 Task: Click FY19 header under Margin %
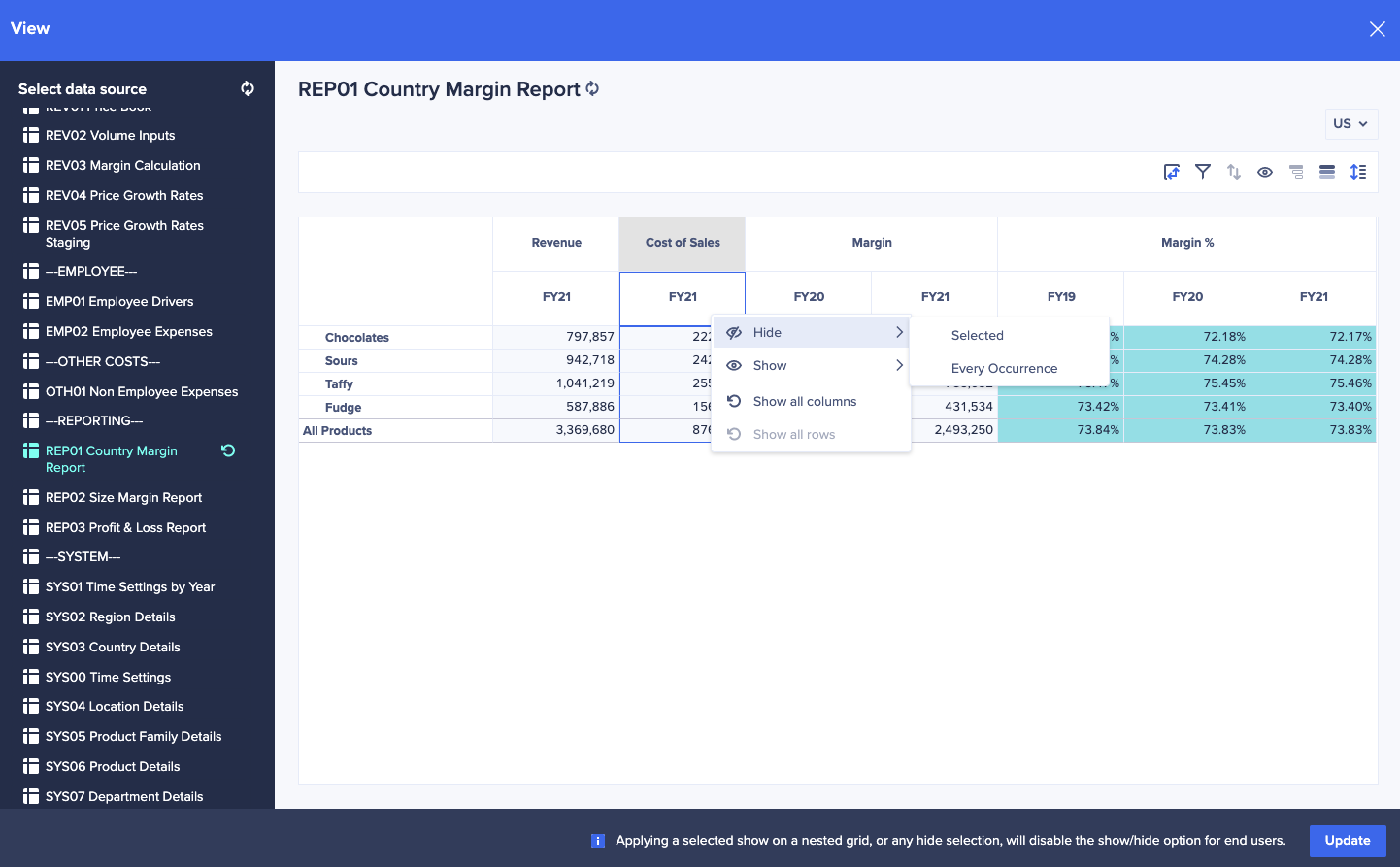click(x=1061, y=297)
